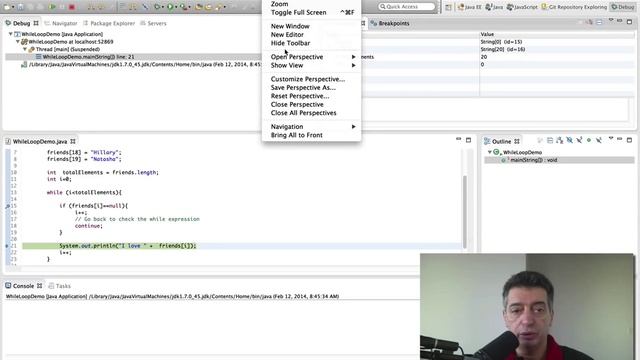Collapse Thread [main] (Suspended) node
The height and width of the screenshot is (360, 640).
24,49
